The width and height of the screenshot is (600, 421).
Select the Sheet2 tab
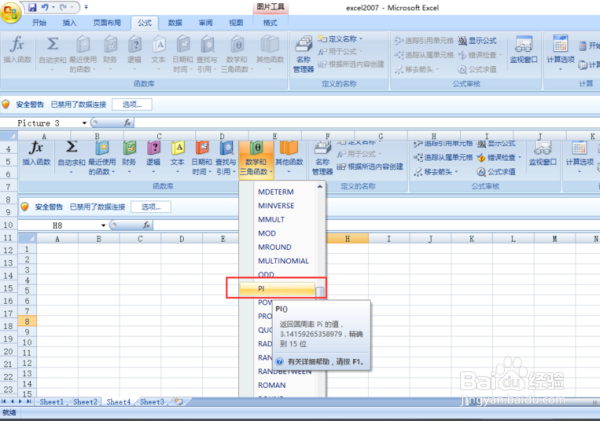[85, 402]
